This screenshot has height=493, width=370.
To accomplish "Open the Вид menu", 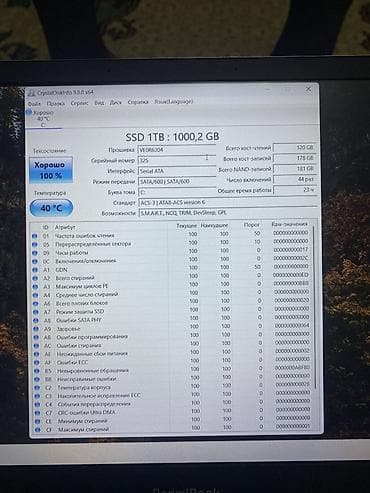I will click(x=99, y=103).
